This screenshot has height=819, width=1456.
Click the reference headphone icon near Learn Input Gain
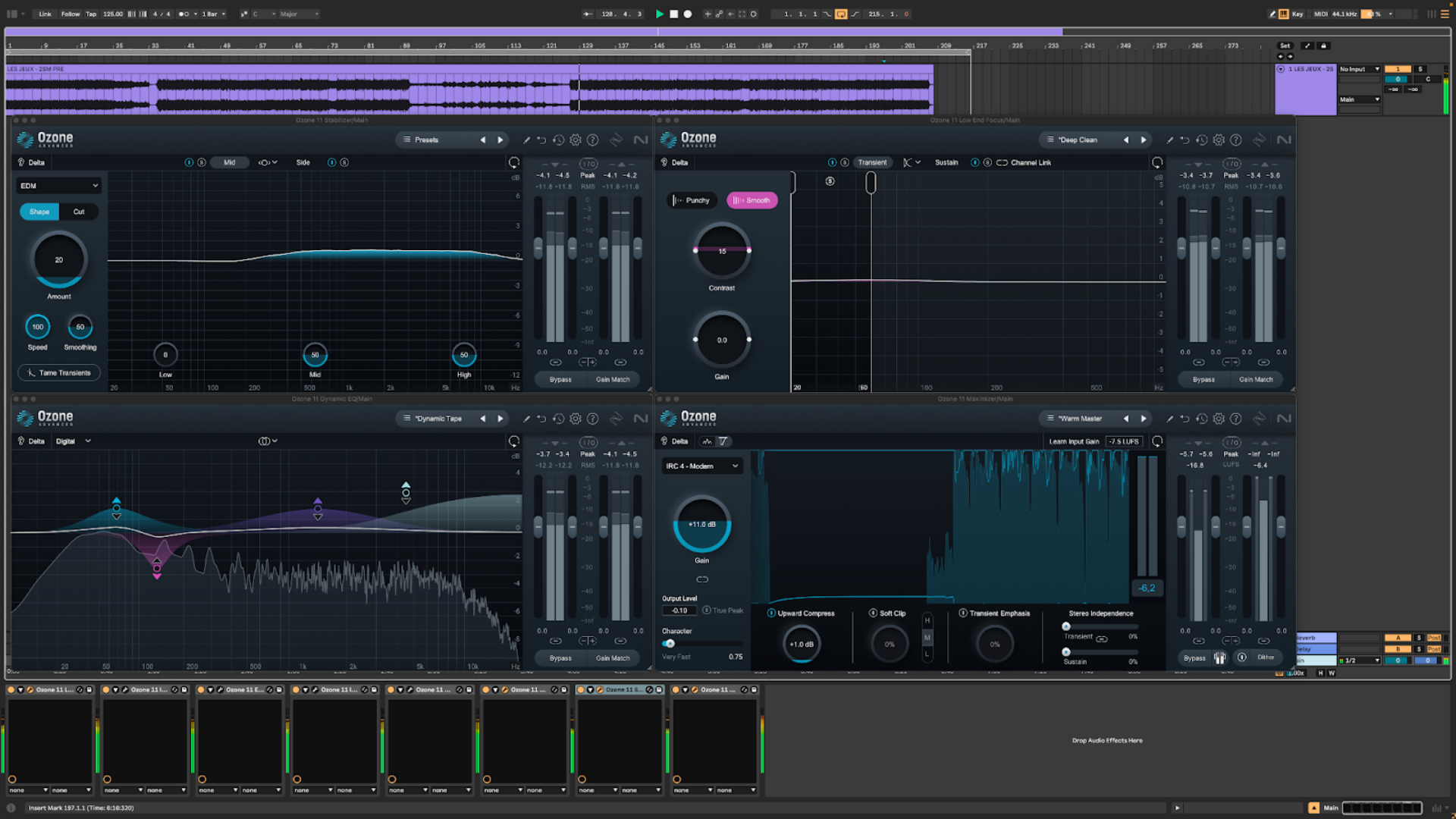pos(1157,441)
